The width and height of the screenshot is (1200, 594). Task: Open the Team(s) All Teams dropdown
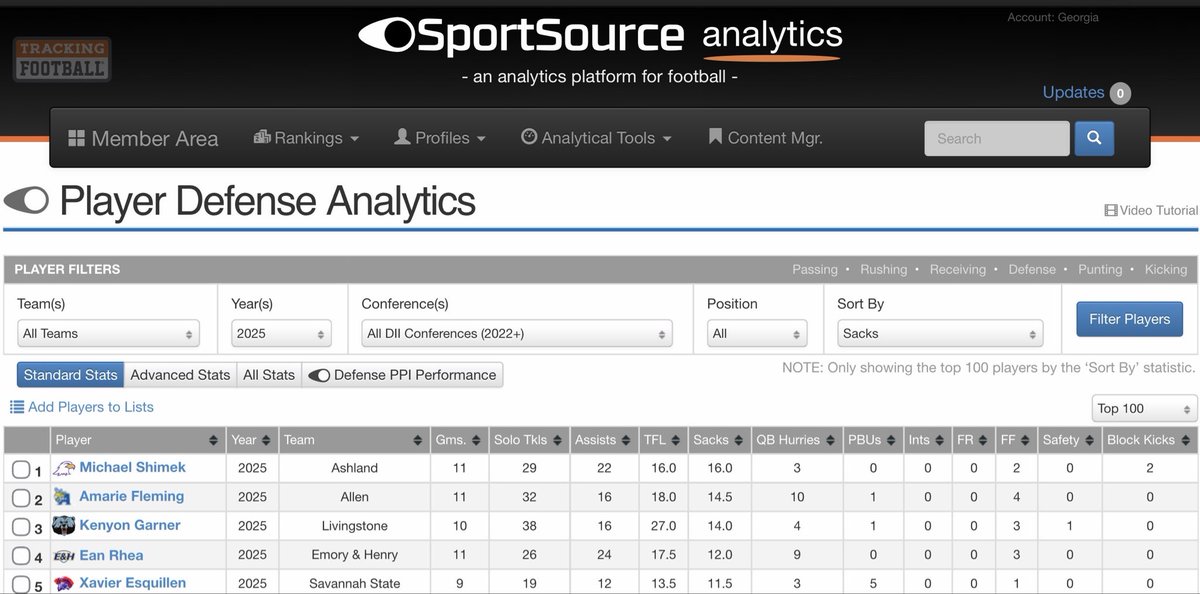(109, 334)
